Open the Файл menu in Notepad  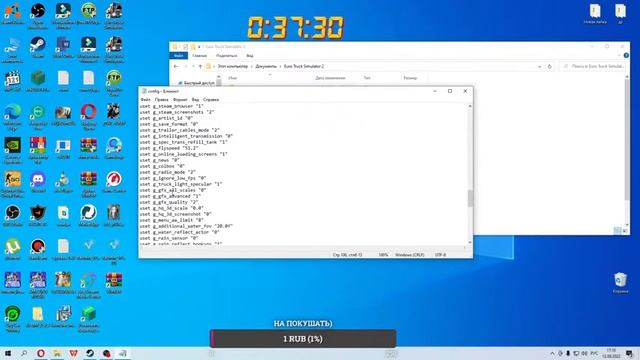point(145,100)
